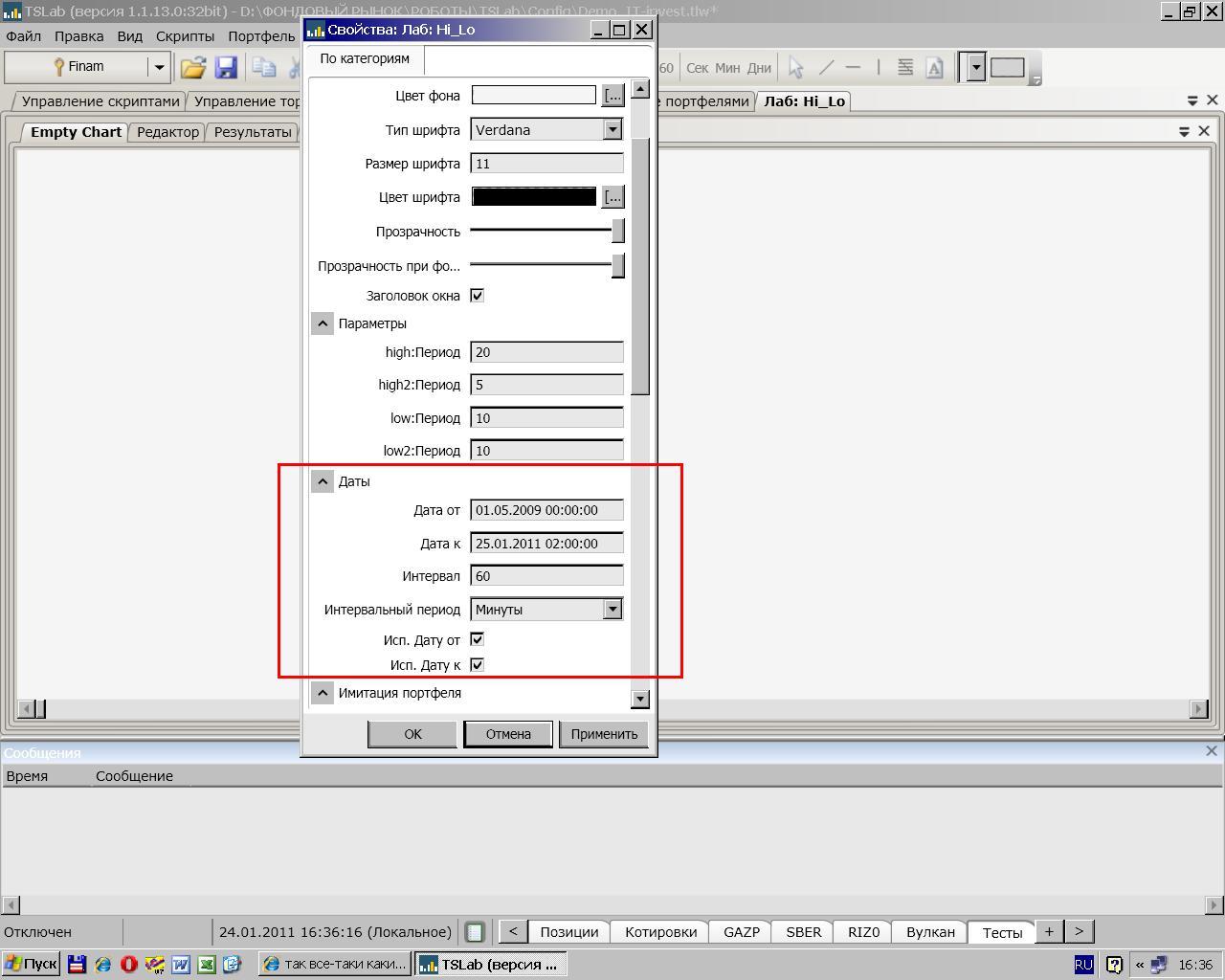The width and height of the screenshot is (1225, 980).
Task: Switch to the Результаты tab
Action: [253, 132]
